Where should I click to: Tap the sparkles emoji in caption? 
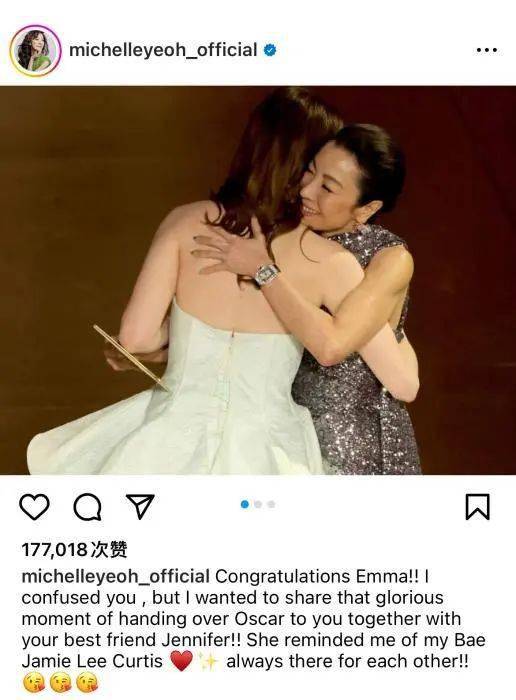[x=208, y=661]
